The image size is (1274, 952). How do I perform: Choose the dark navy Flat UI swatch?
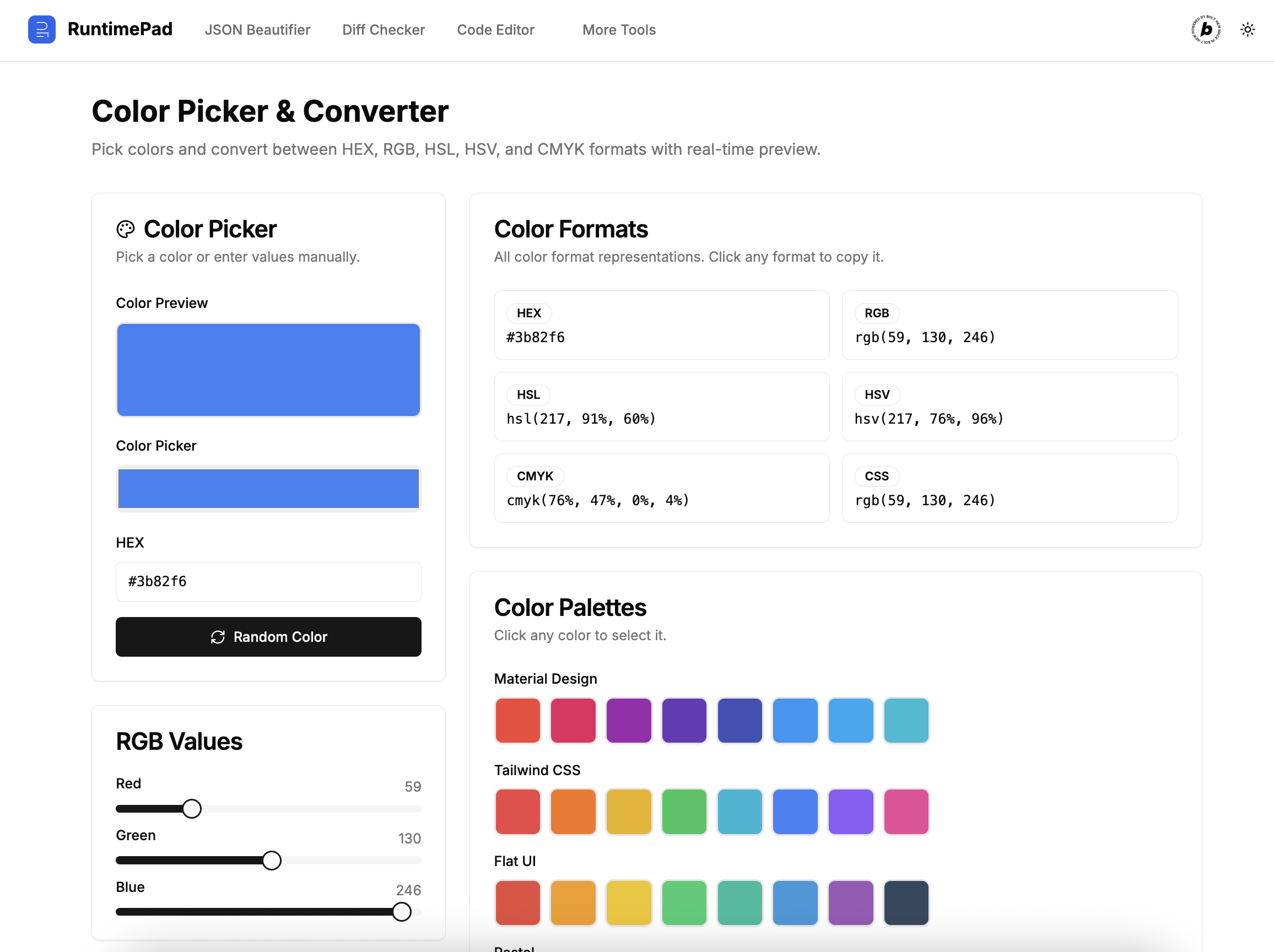pyautogui.click(x=906, y=902)
